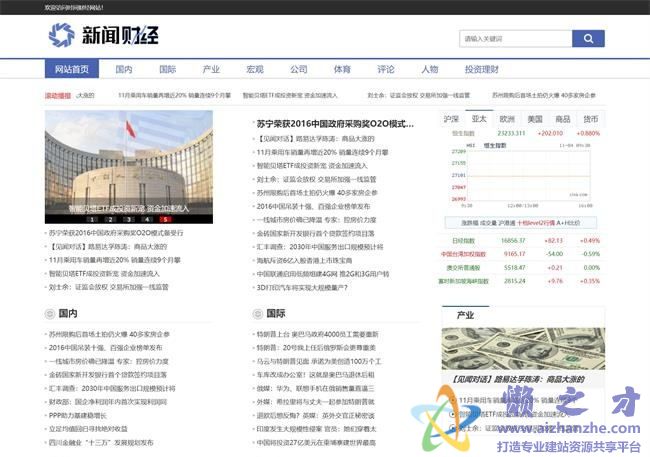Viewport: 650px width, 457px height.
Task: Jump to carousel slide 3
Action: tap(129, 219)
